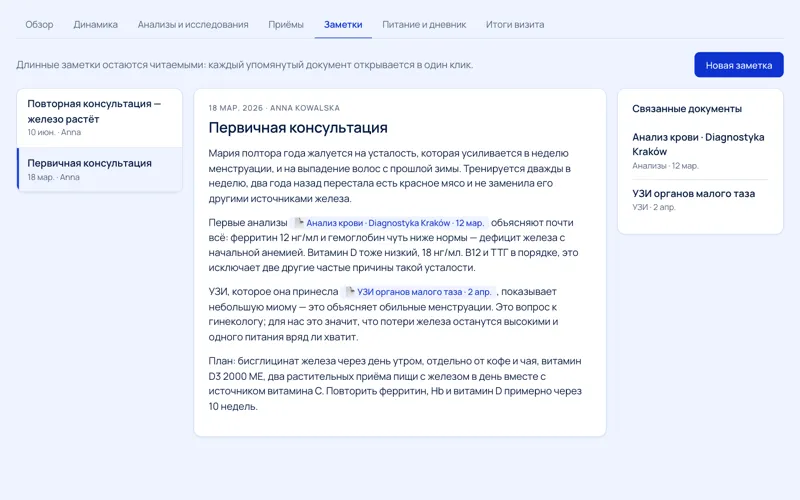This screenshot has width=800, height=500.
Task: Click the Новая заметка button
Action: click(x=739, y=65)
